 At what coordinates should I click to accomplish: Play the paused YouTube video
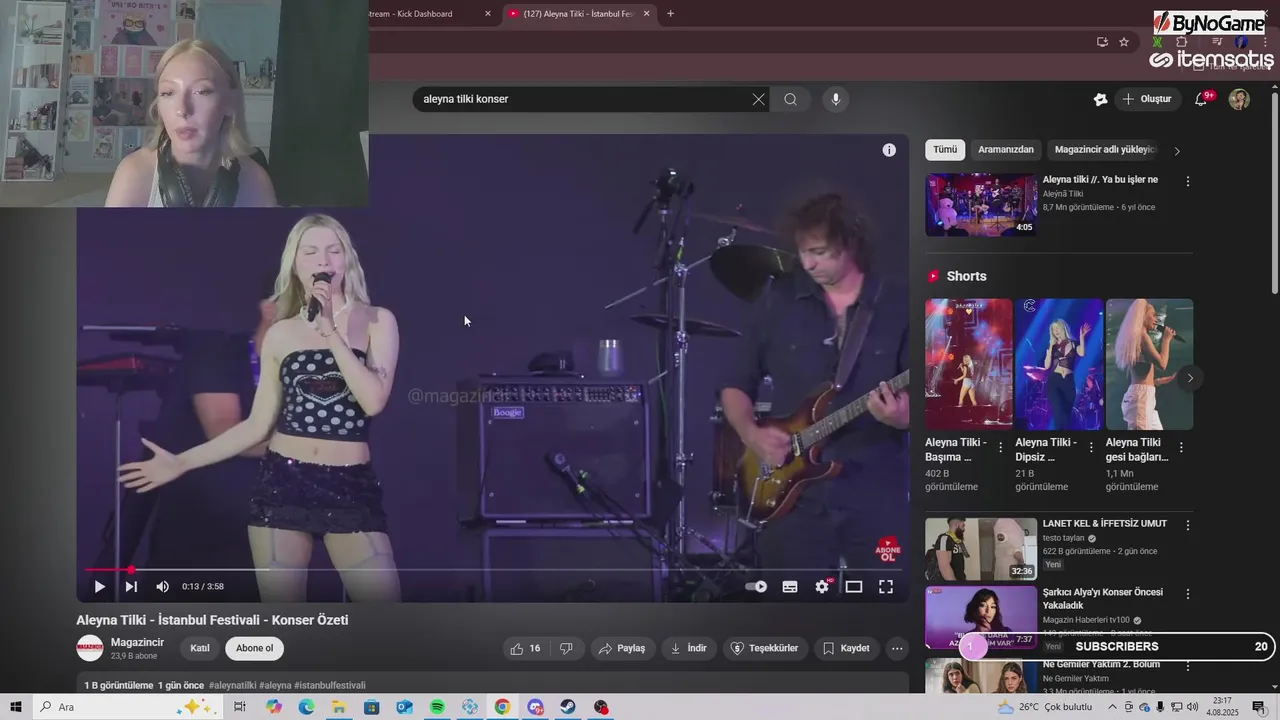pos(99,587)
